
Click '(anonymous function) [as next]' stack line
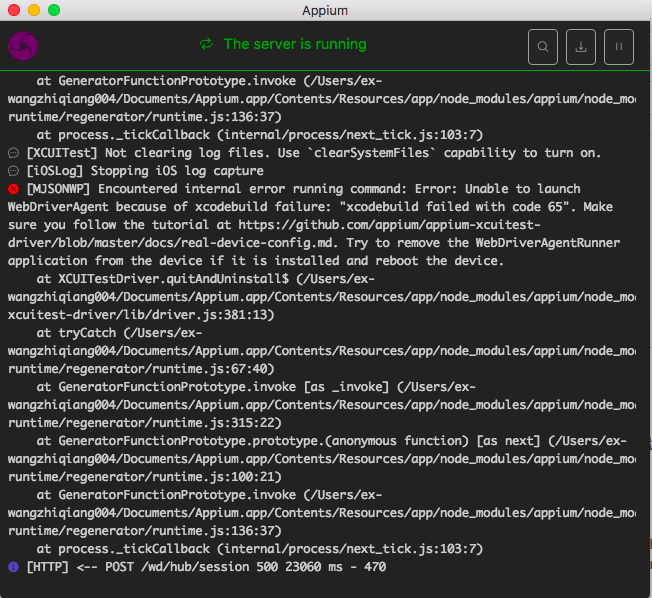coord(331,441)
